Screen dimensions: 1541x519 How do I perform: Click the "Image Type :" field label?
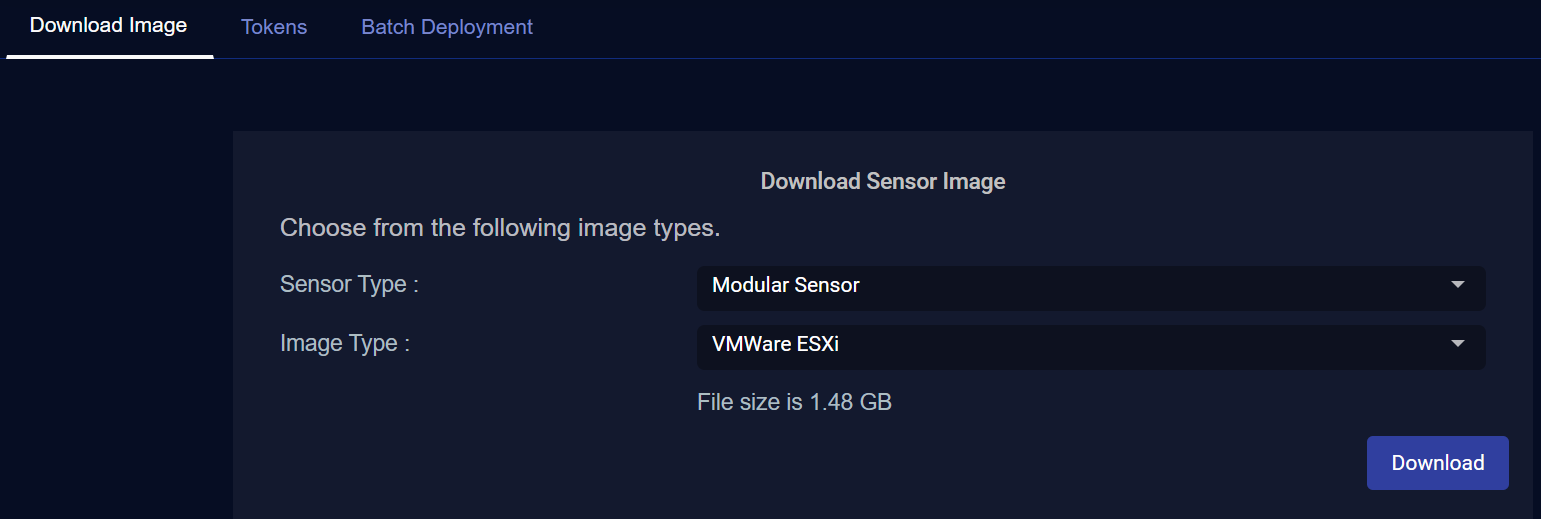coord(345,344)
